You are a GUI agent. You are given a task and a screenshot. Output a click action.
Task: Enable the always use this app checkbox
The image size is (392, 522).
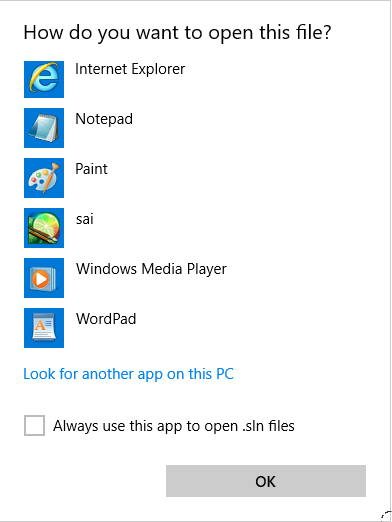(x=34, y=425)
